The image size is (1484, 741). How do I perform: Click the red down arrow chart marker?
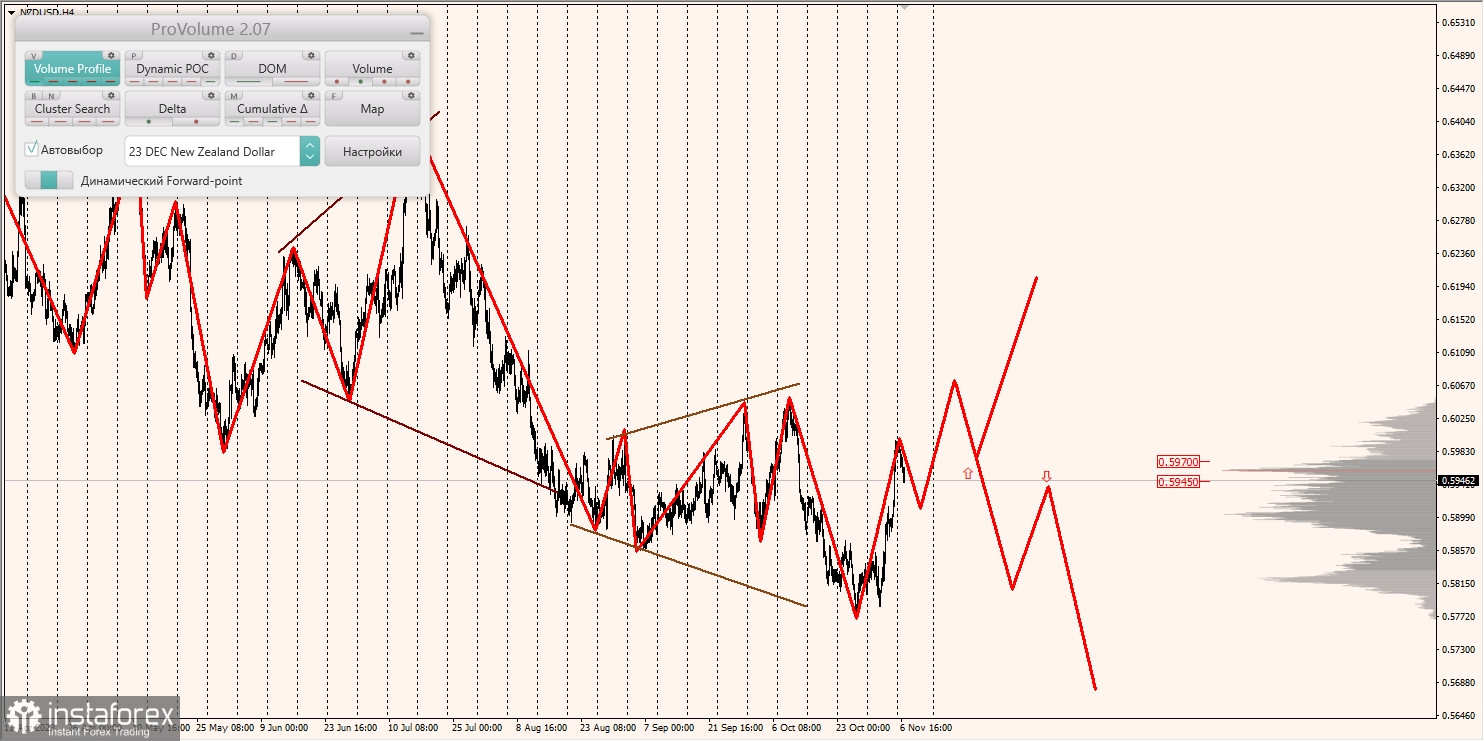[x=1046, y=476]
